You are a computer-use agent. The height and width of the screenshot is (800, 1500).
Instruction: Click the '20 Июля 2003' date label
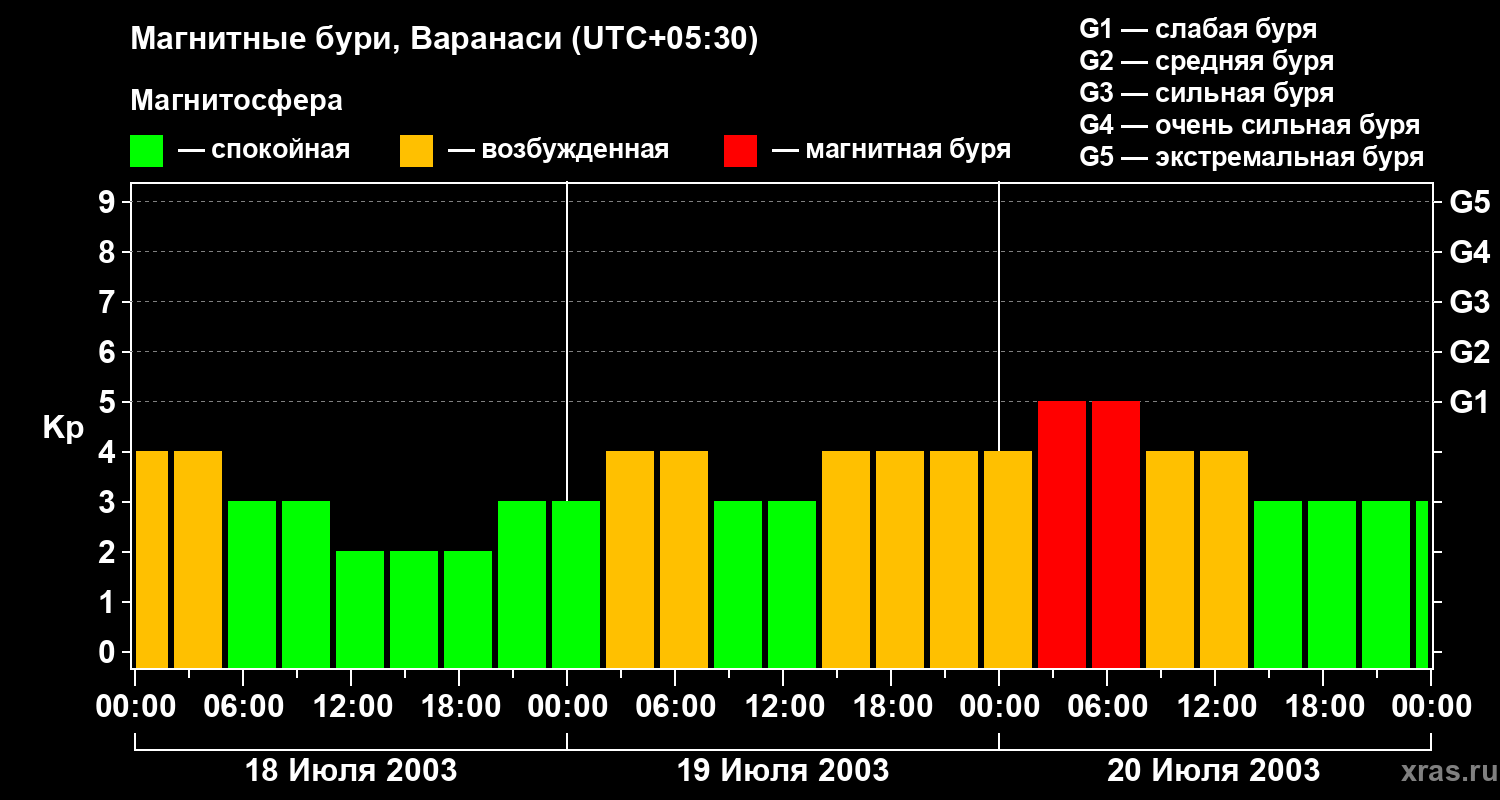1213,771
